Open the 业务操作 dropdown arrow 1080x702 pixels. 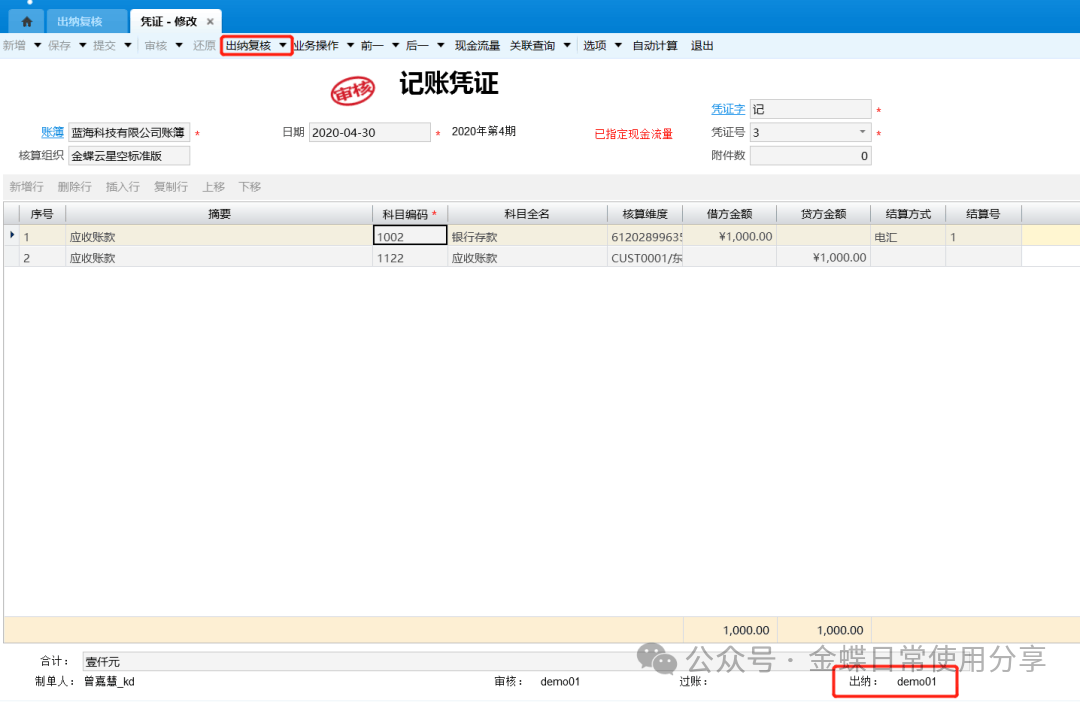(350, 46)
